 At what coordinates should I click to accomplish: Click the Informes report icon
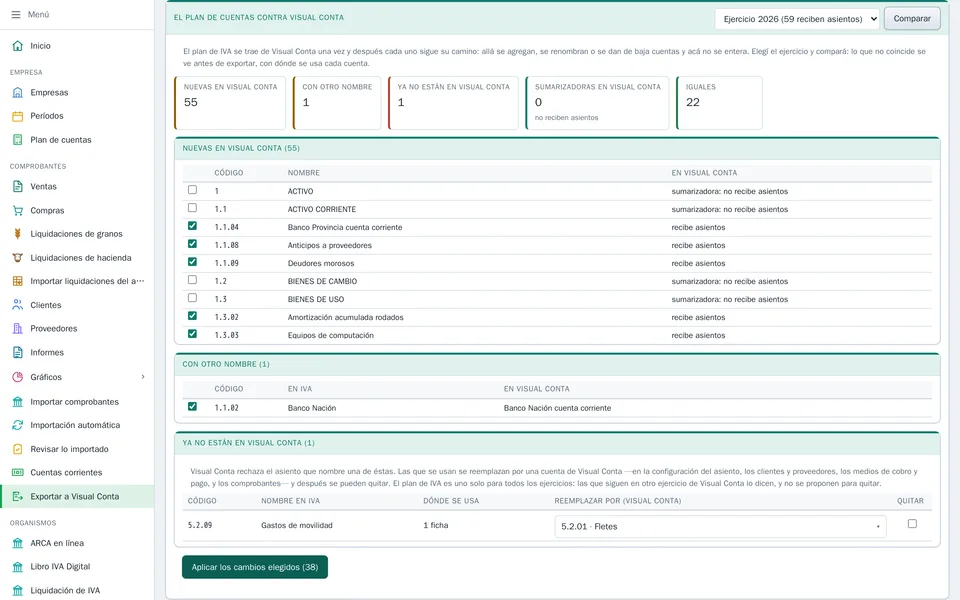[18, 353]
